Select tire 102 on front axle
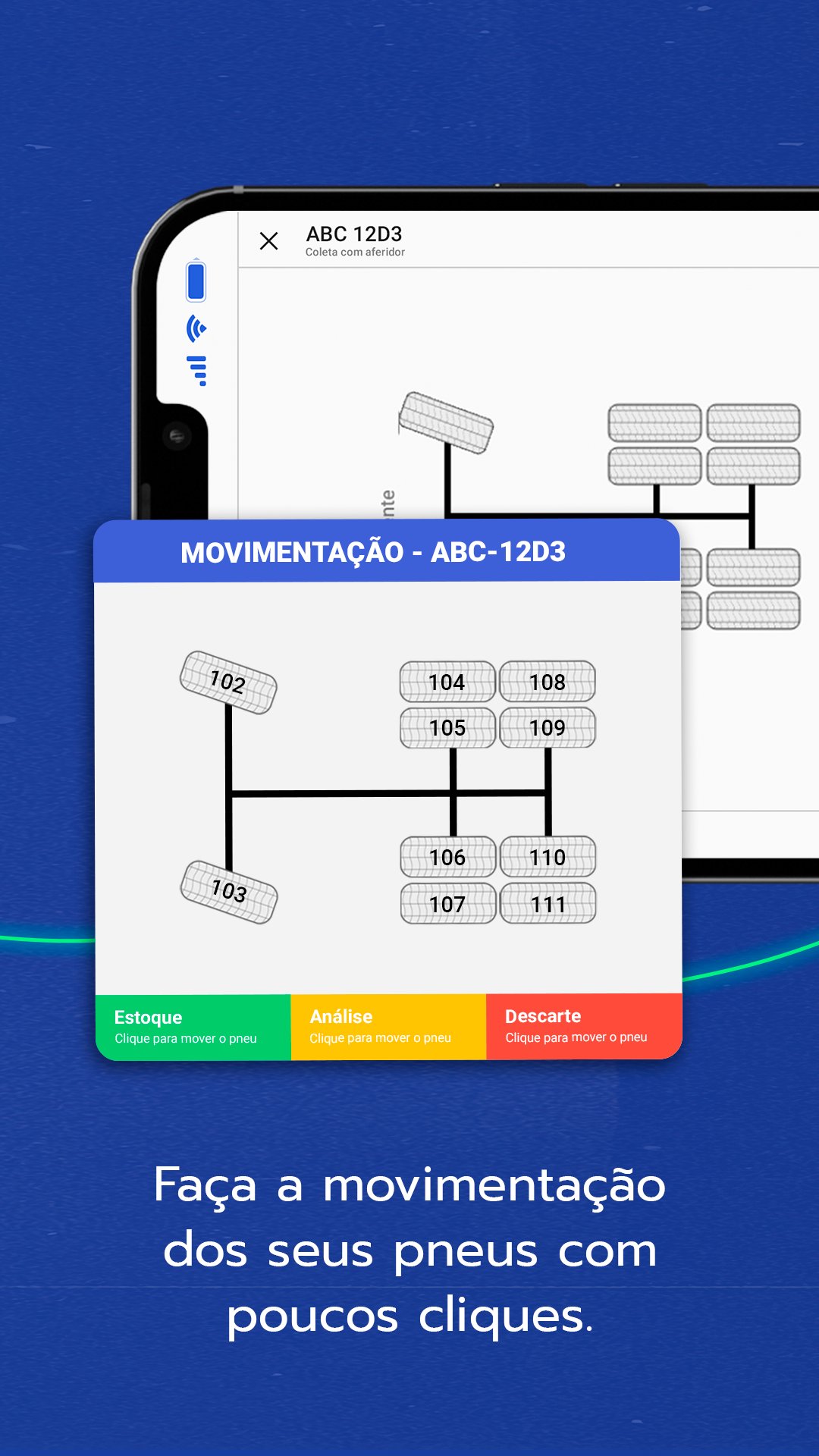The width and height of the screenshot is (819, 1456). 228,682
